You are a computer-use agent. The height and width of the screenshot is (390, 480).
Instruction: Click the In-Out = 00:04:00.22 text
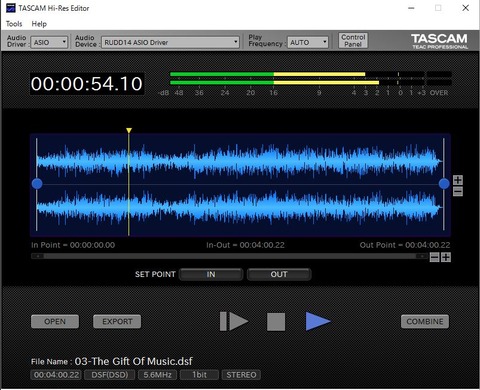[245, 245]
